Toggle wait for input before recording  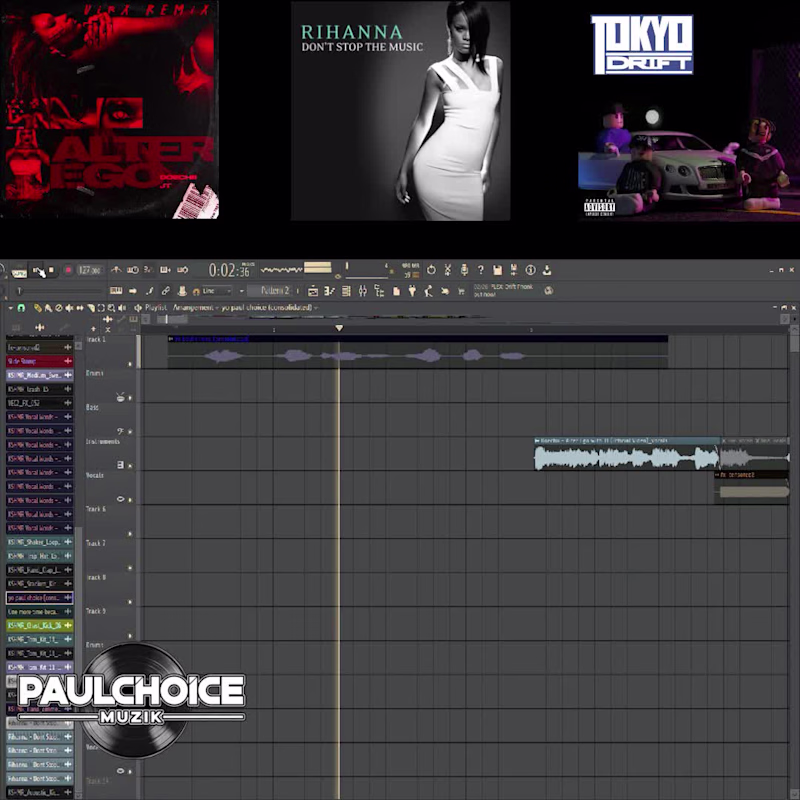(x=133, y=270)
